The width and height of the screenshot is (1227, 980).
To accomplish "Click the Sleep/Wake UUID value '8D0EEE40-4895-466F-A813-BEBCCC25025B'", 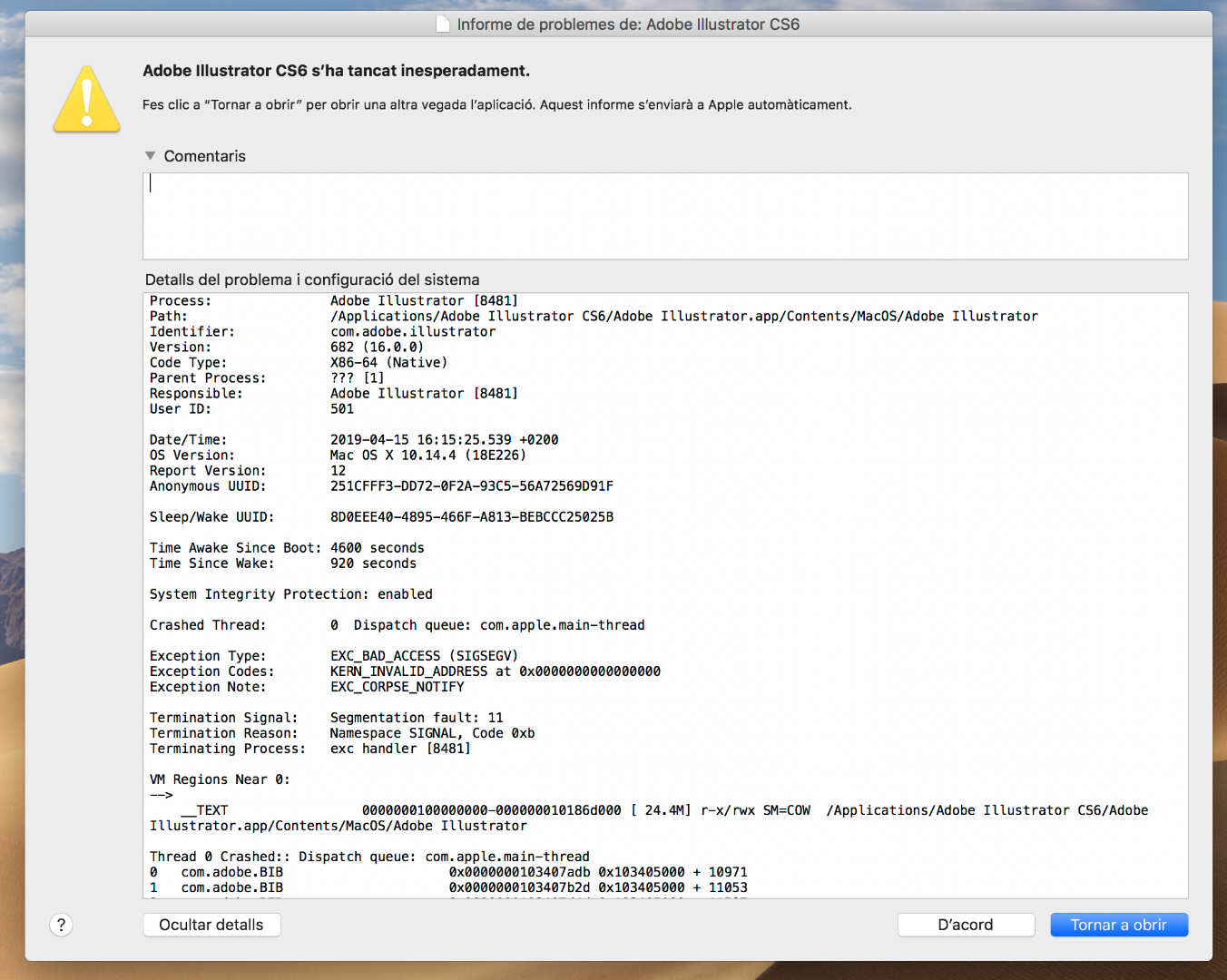I will coord(472,517).
